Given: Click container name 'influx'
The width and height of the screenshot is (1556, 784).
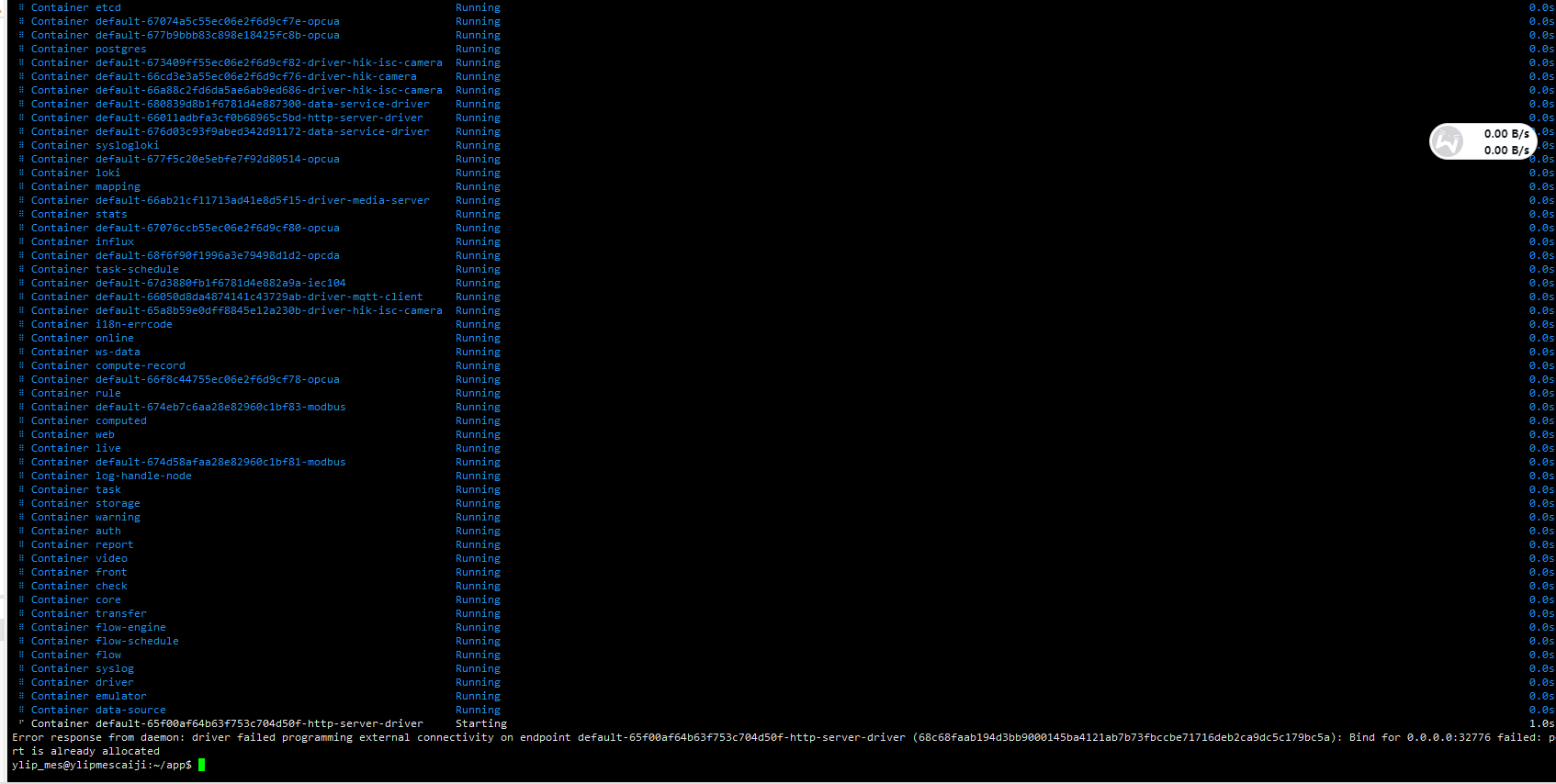Looking at the screenshot, I should [115, 241].
